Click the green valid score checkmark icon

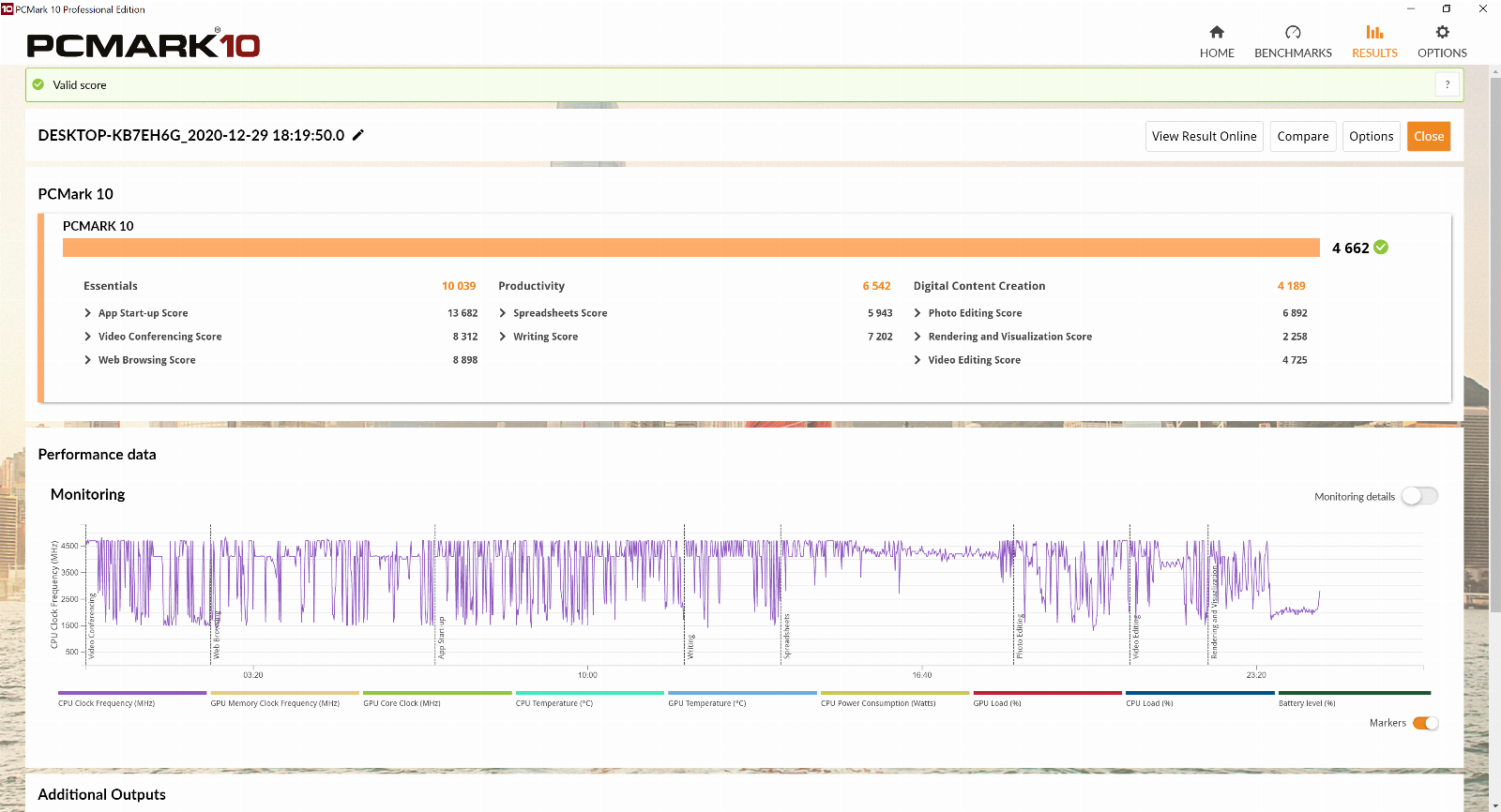(38, 84)
